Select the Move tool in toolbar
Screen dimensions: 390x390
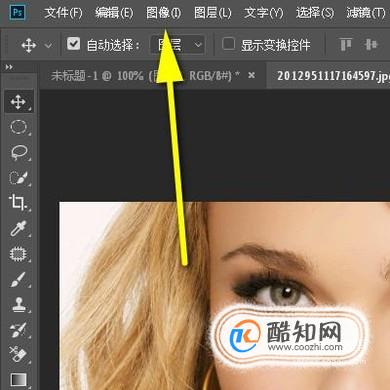19,101
